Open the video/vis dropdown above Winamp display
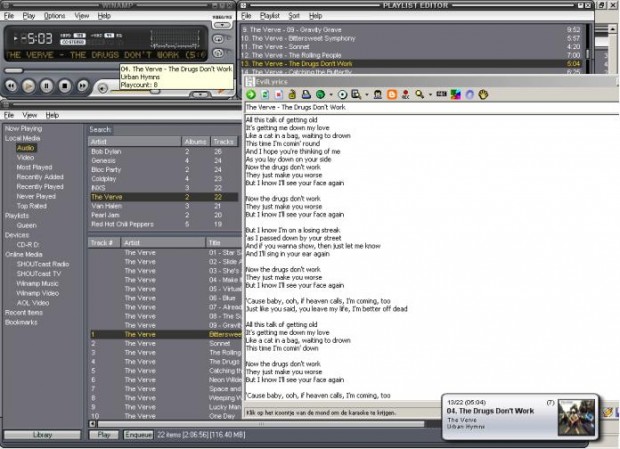 (x=222, y=25)
